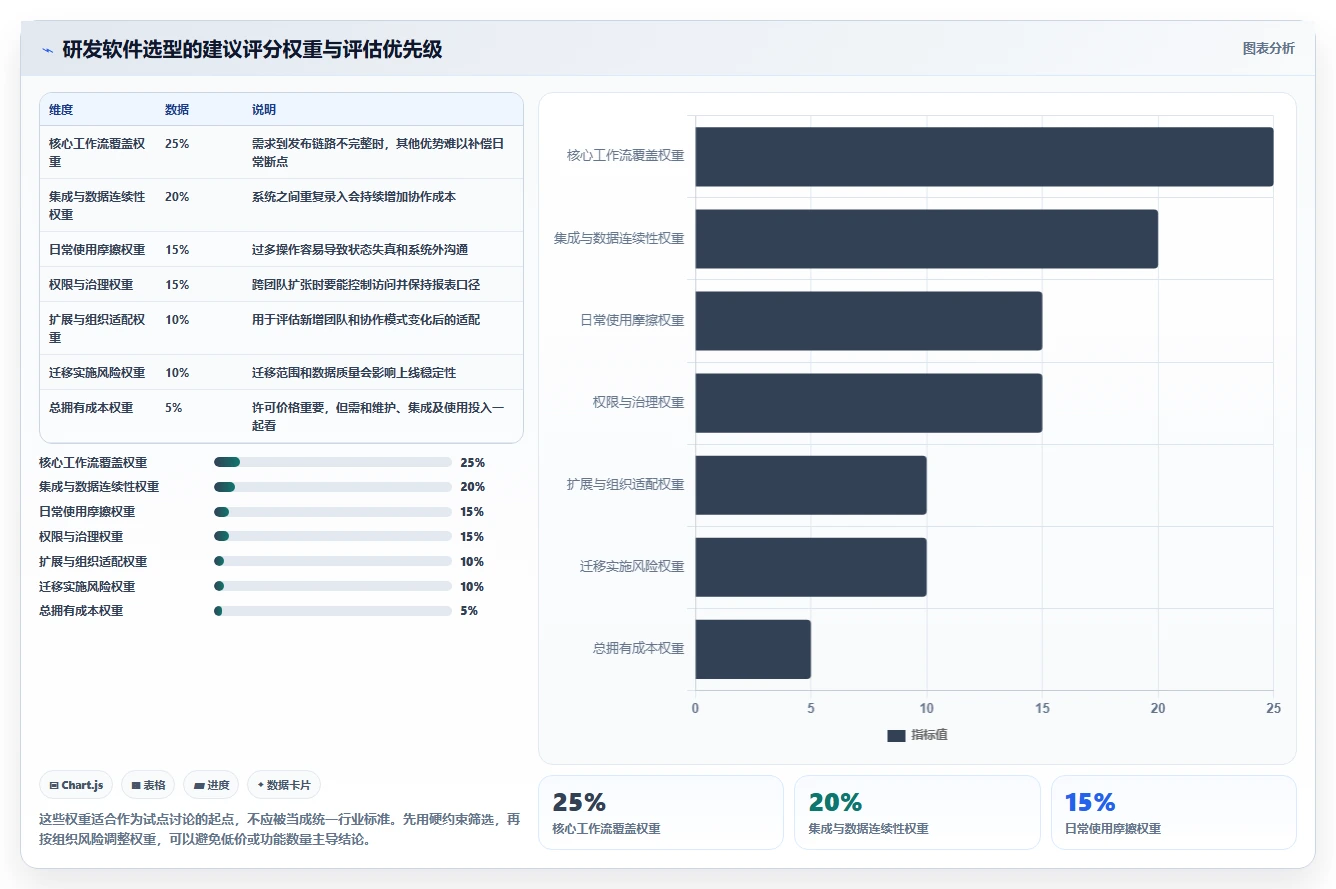Click the table cell 扩展与组织适配权重

coord(97,329)
